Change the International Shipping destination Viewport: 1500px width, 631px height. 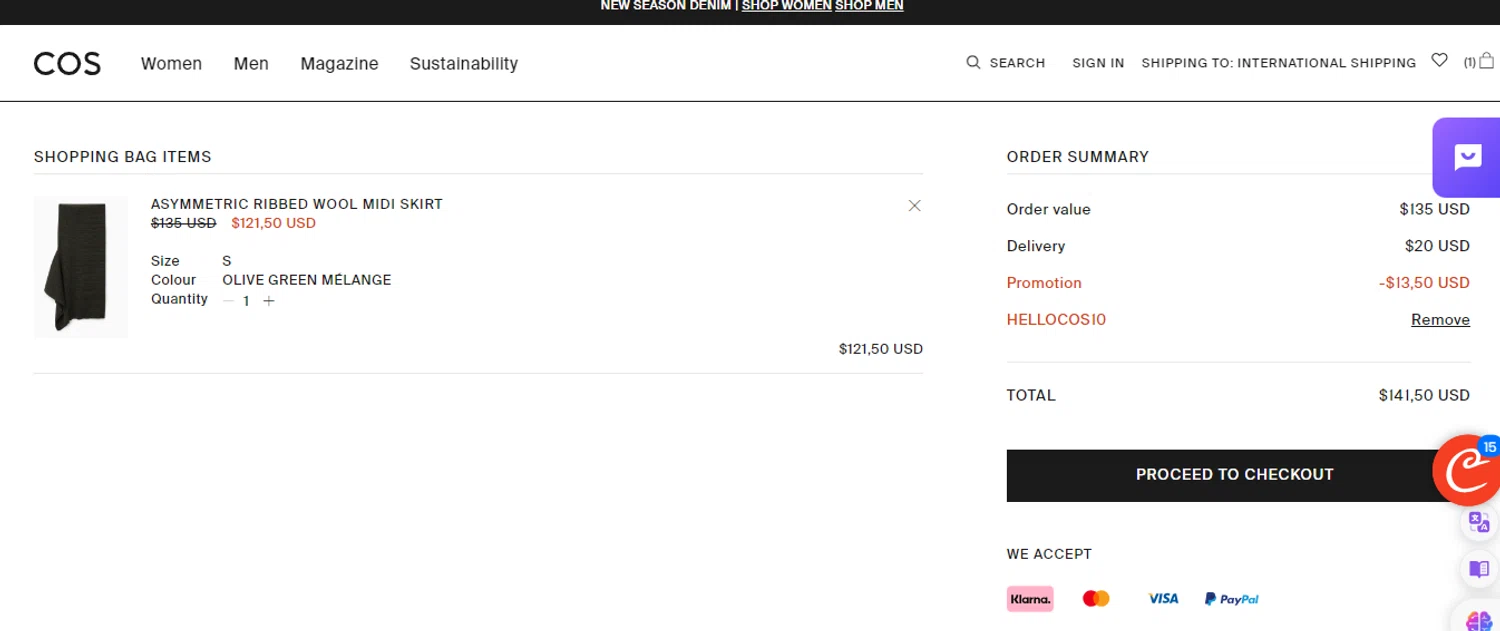tap(1278, 63)
